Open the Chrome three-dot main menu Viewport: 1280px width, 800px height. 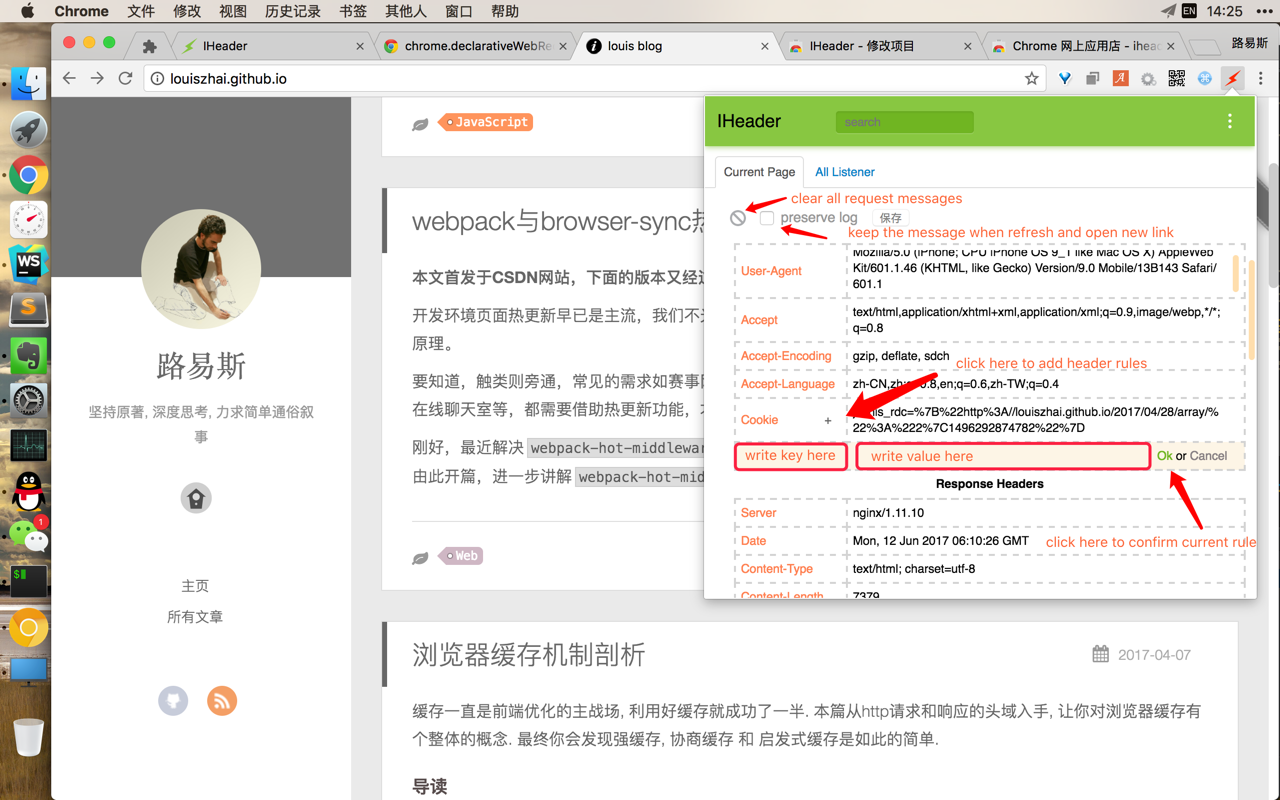coord(1261,78)
